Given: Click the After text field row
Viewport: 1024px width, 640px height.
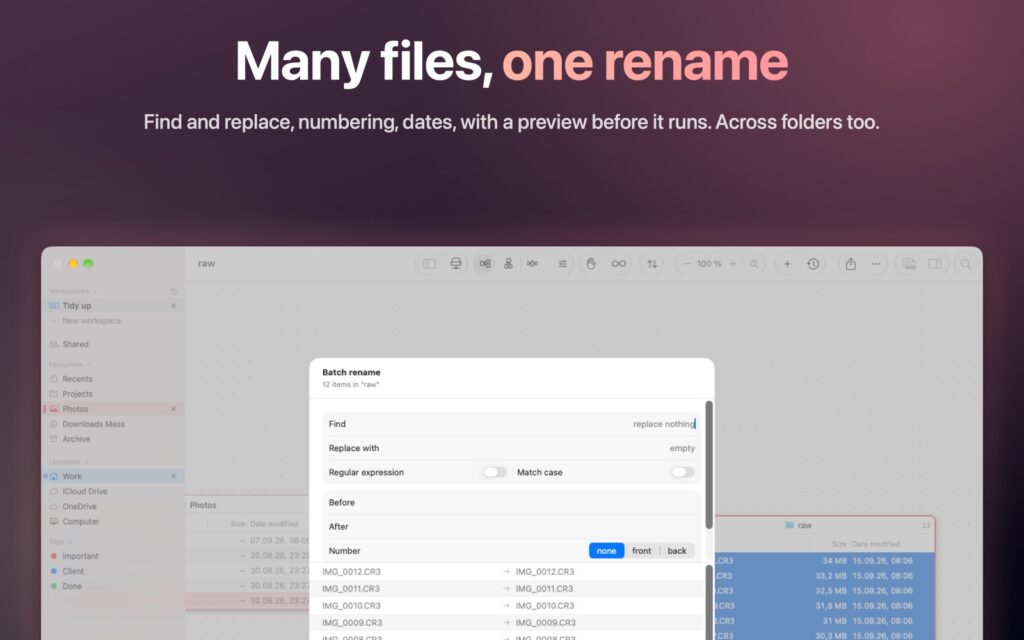Looking at the screenshot, I should point(511,526).
